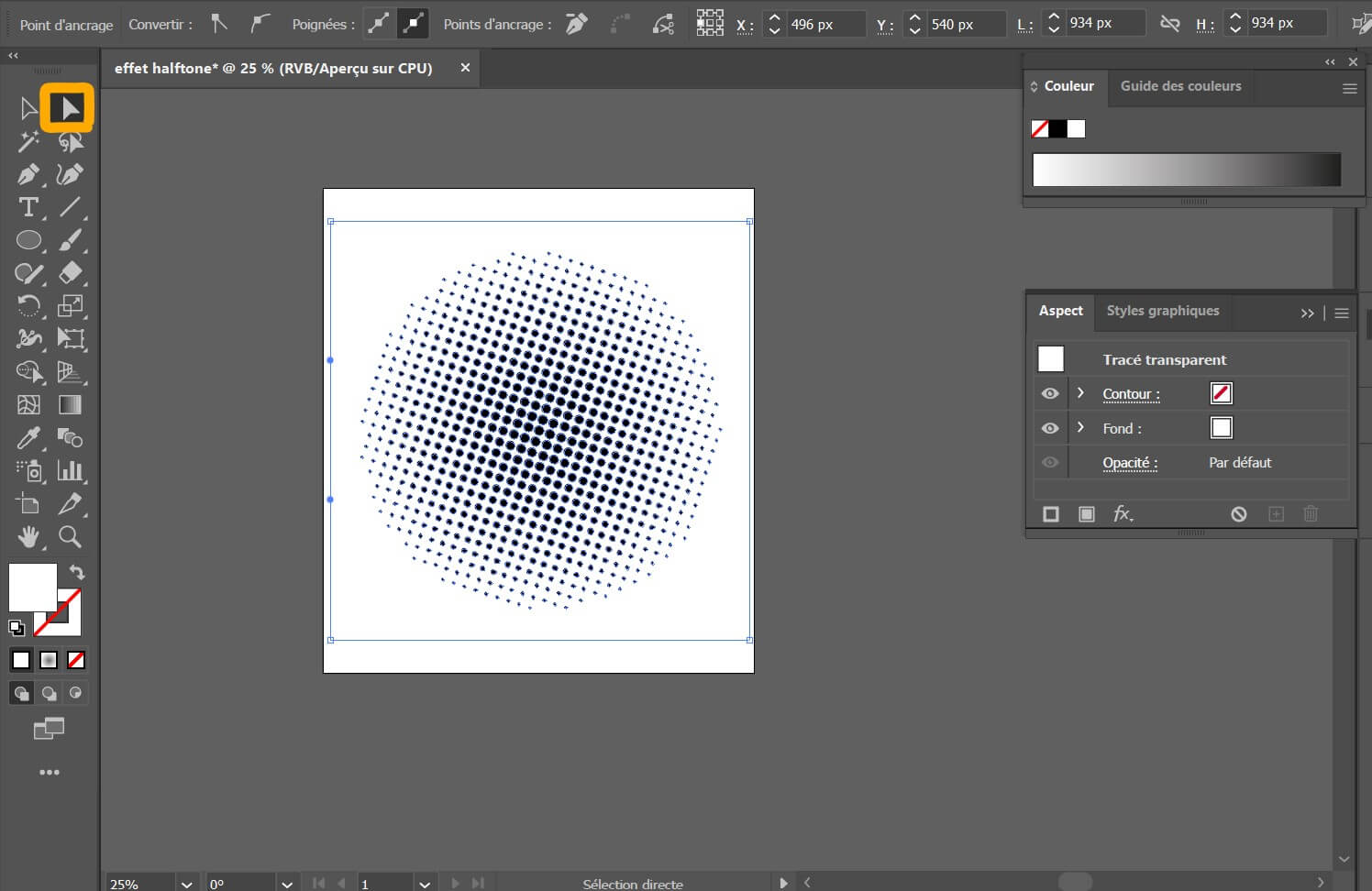This screenshot has height=891, width=1372.
Task: Collapse the toolbar with double chevrons
Action: 13,56
